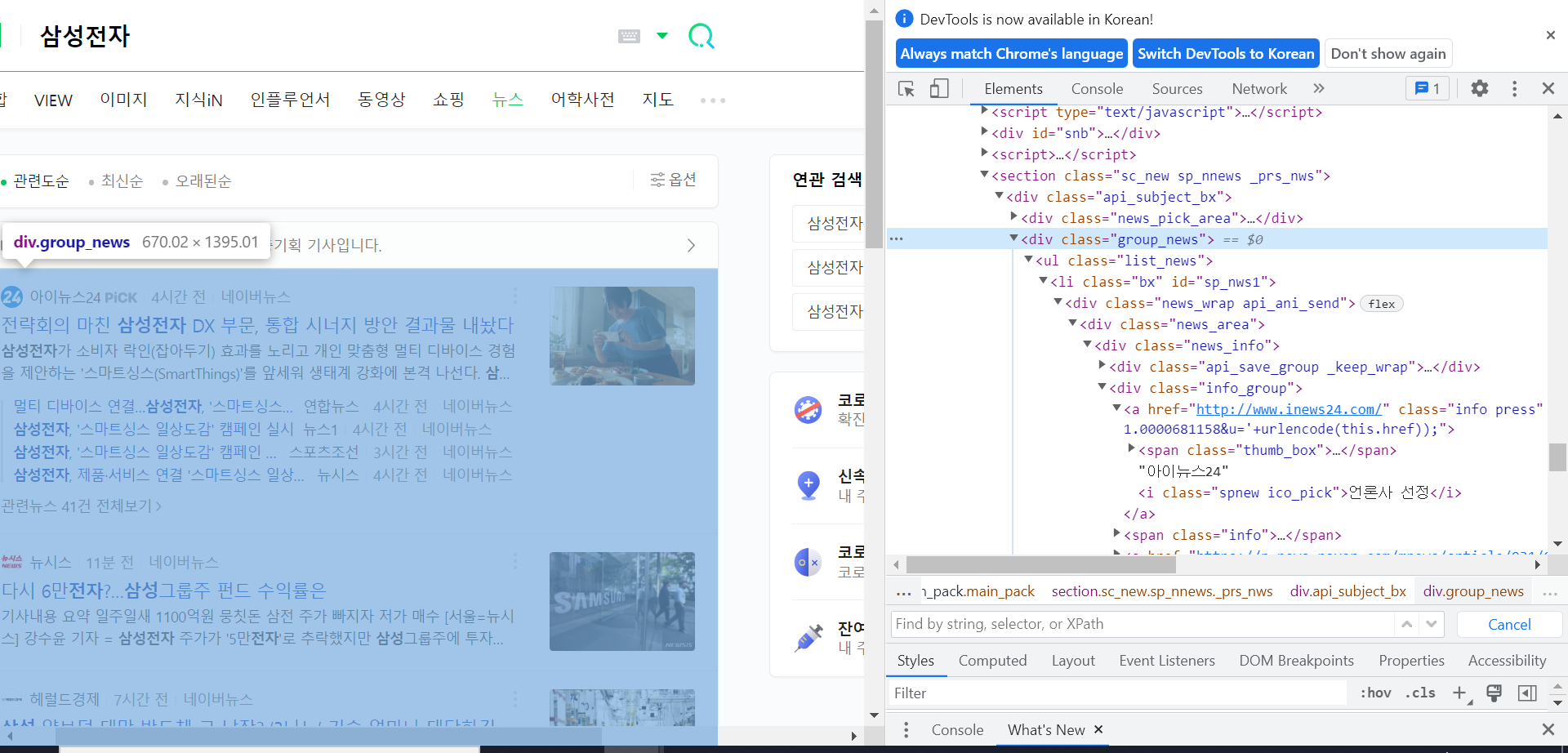Switch to the Styles pane tab

(x=915, y=661)
